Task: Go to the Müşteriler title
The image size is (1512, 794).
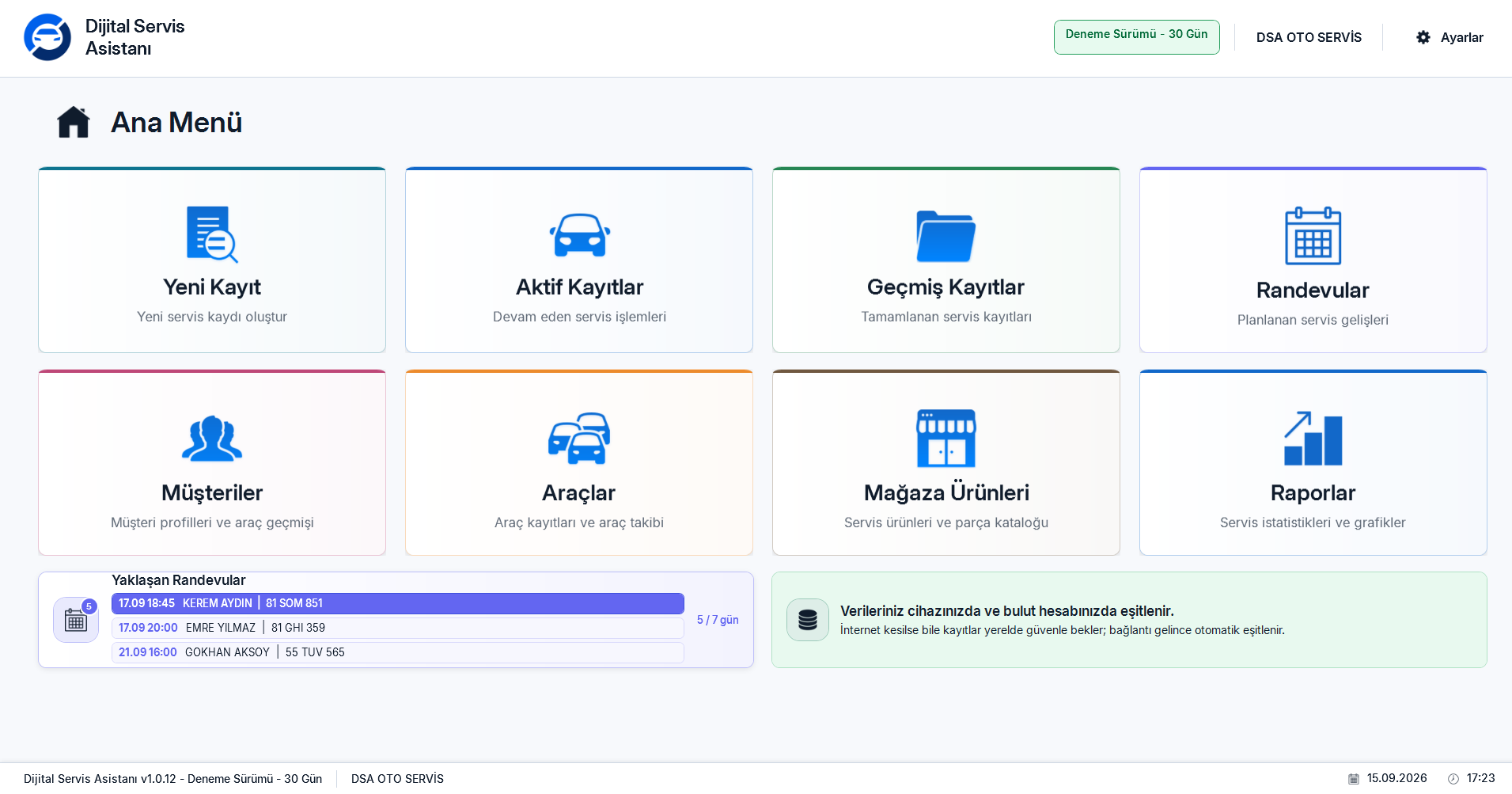Action: pos(212,492)
